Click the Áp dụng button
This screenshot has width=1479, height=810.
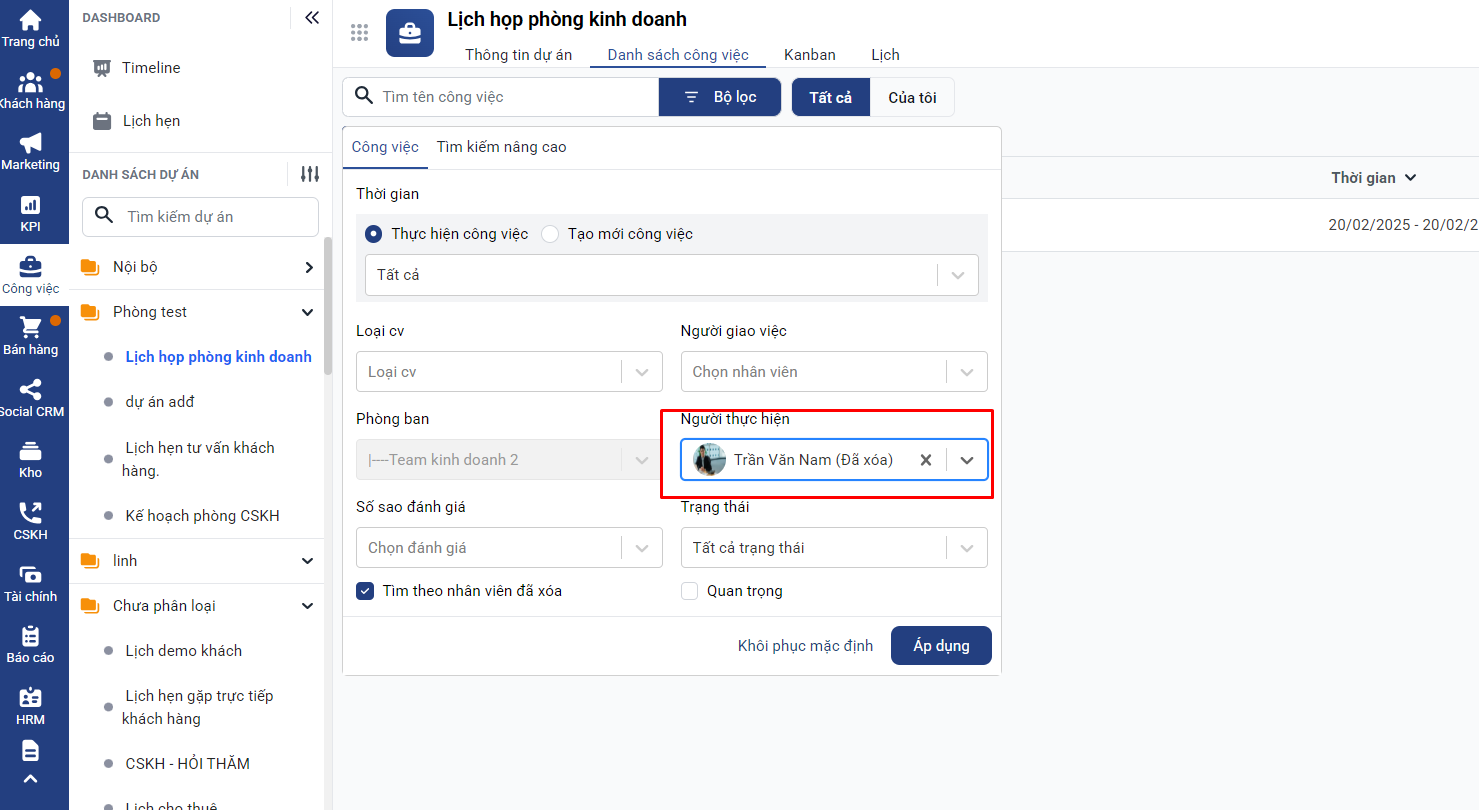point(940,646)
